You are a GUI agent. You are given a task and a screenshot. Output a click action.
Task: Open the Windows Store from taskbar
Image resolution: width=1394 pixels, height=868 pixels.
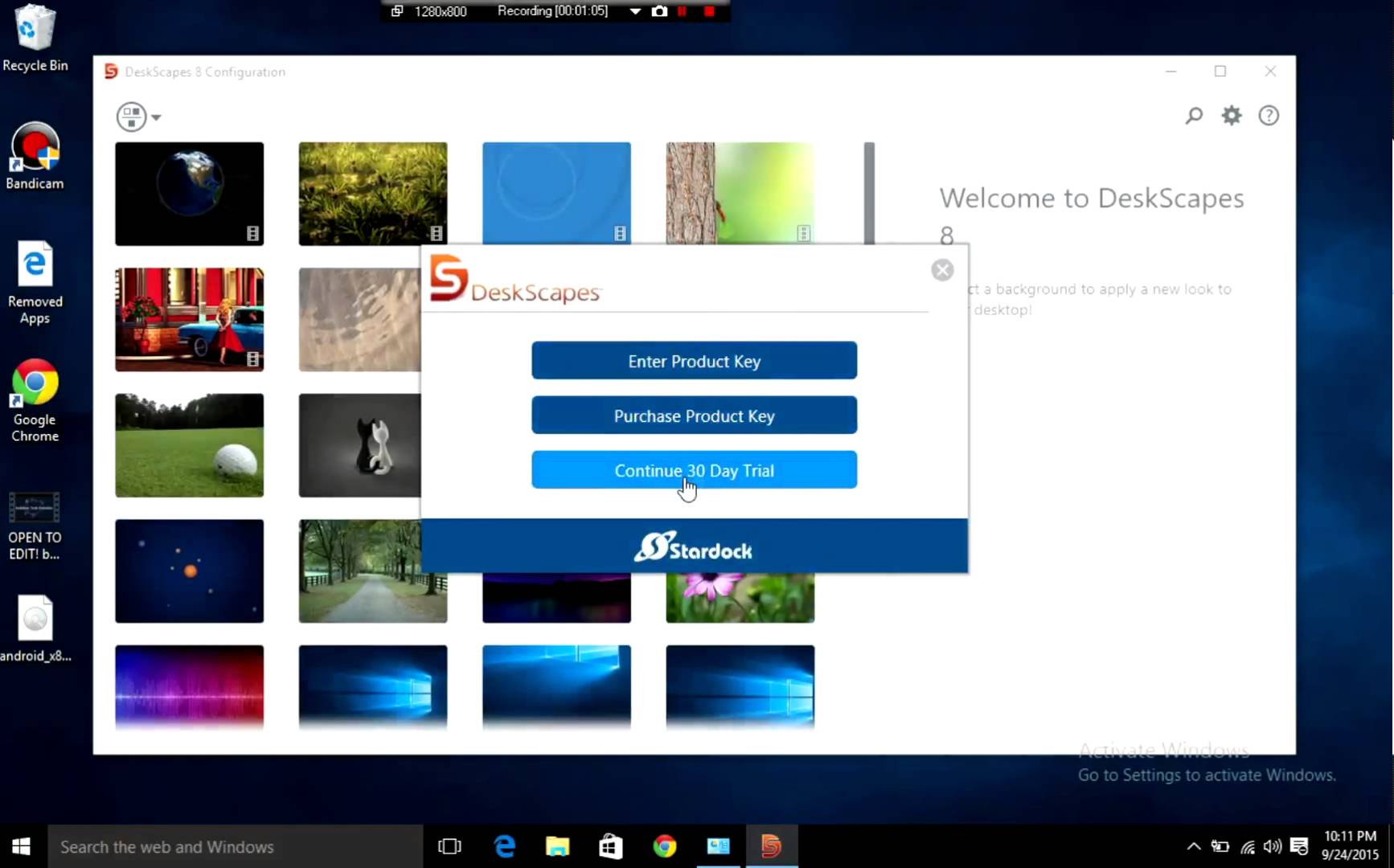[611, 846]
